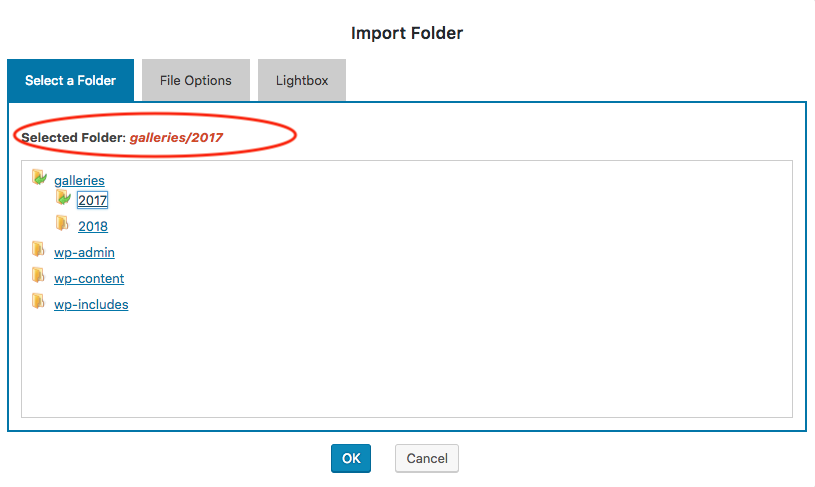Select the wp-includes folder link
This screenshot has width=815, height=487.
(x=91, y=305)
